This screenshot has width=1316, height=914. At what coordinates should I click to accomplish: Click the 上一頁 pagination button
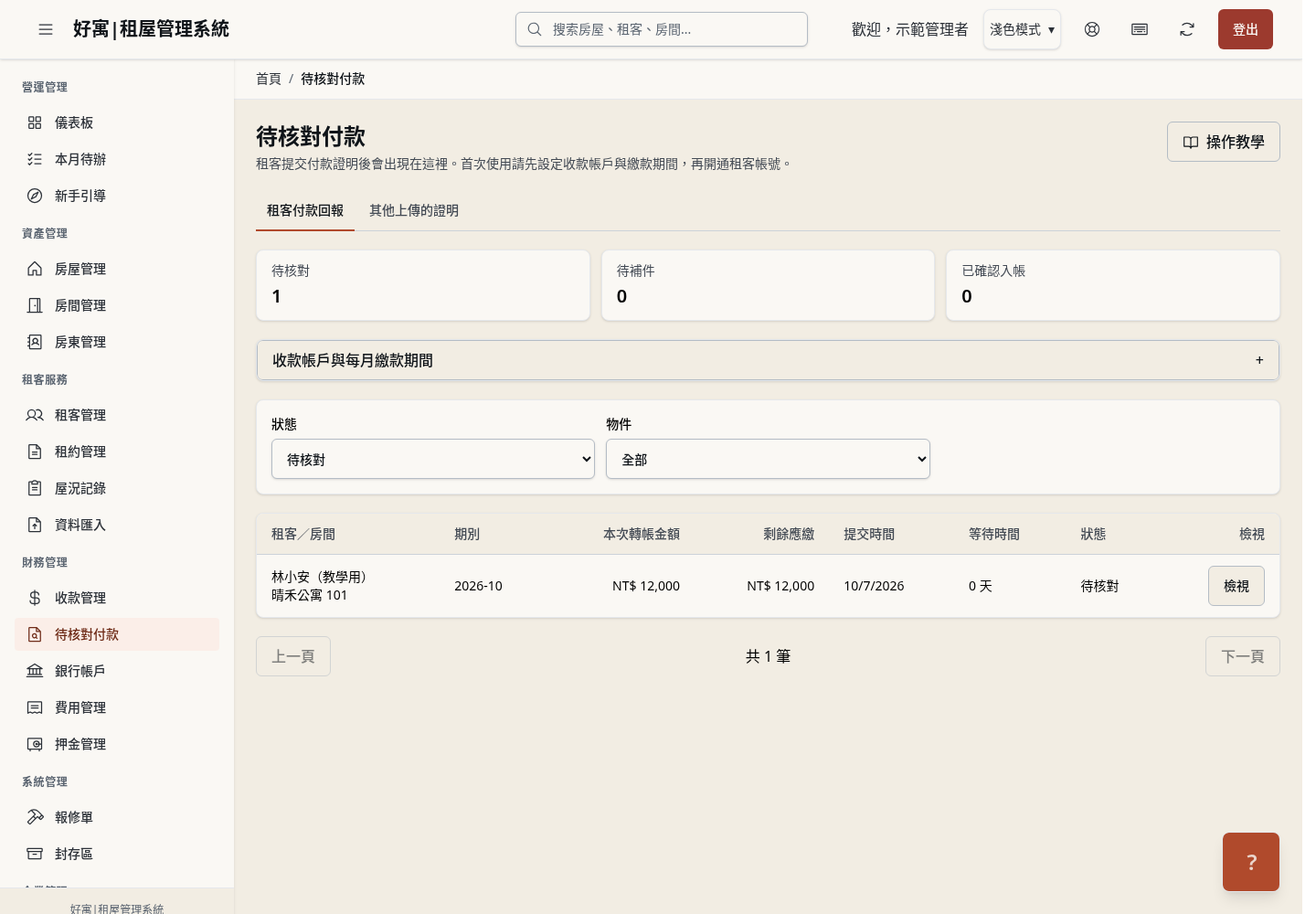pyautogui.click(x=293, y=656)
